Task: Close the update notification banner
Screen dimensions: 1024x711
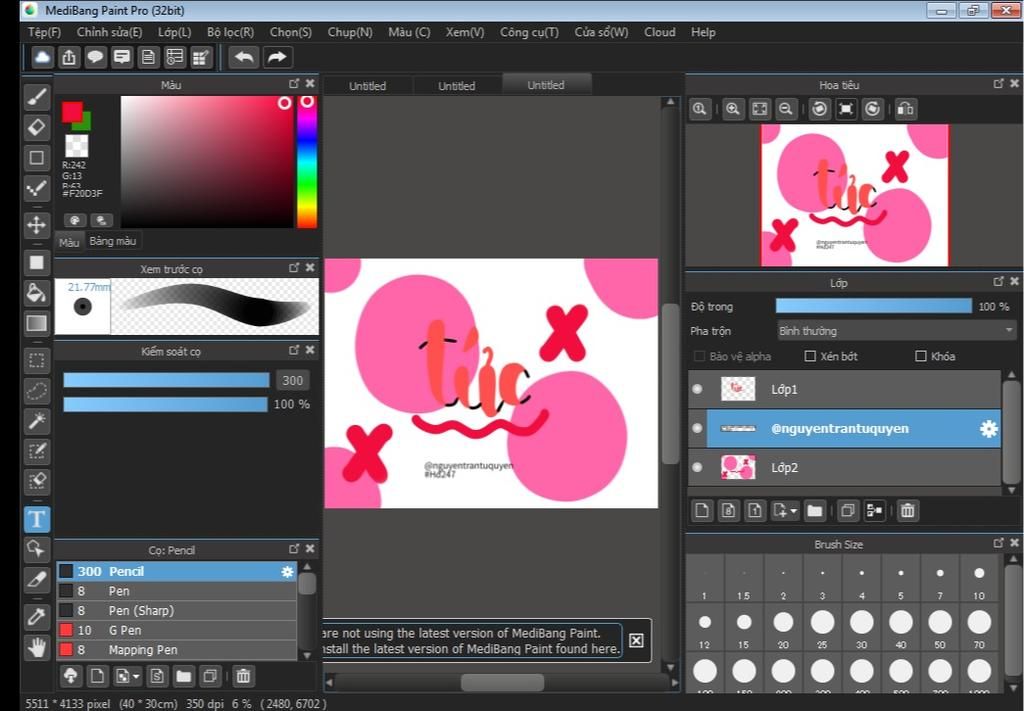Action: point(636,640)
